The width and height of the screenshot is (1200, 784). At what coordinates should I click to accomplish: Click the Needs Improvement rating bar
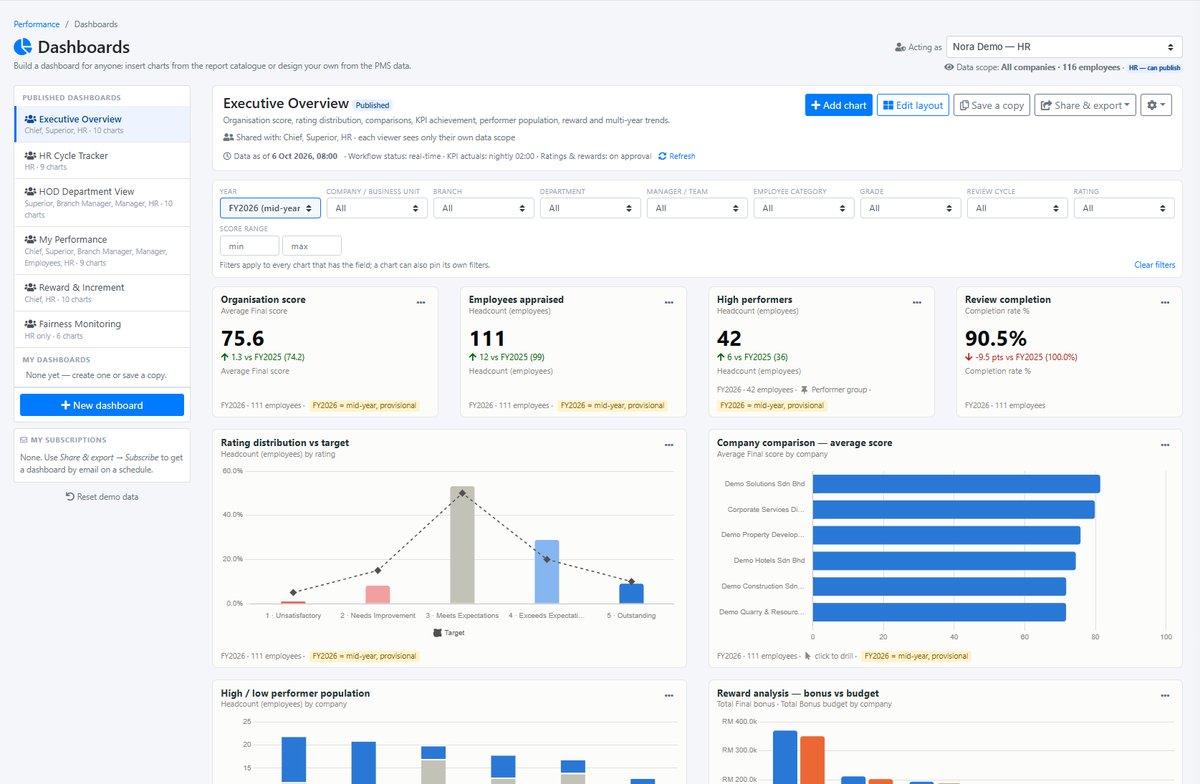pos(377,595)
